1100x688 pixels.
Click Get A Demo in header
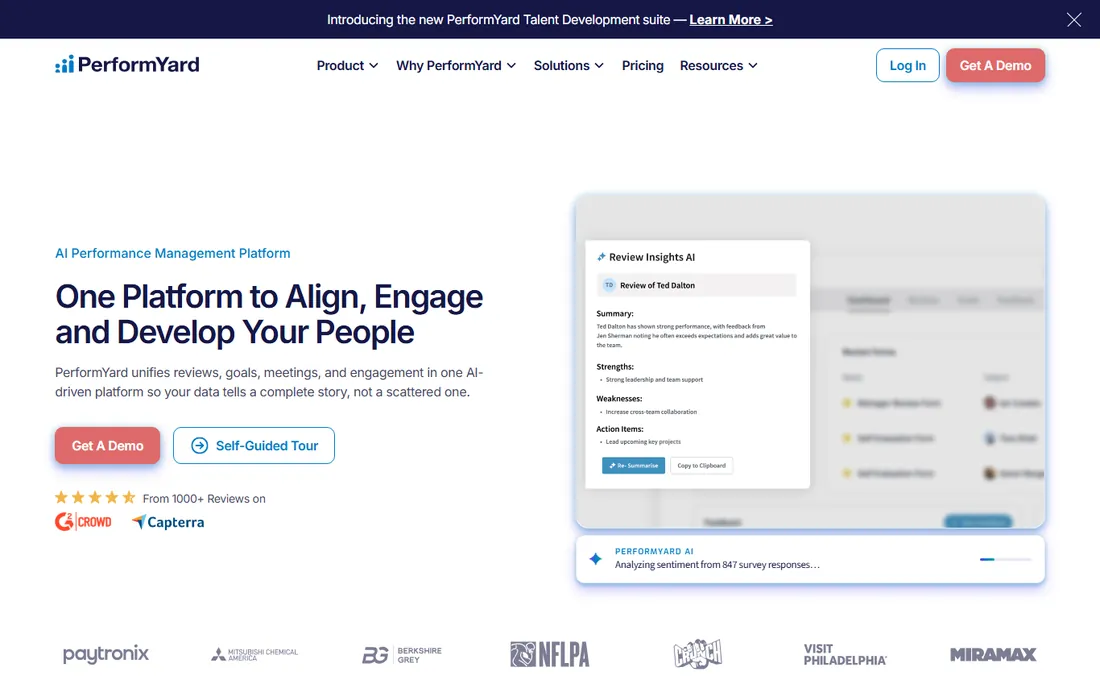click(x=995, y=65)
